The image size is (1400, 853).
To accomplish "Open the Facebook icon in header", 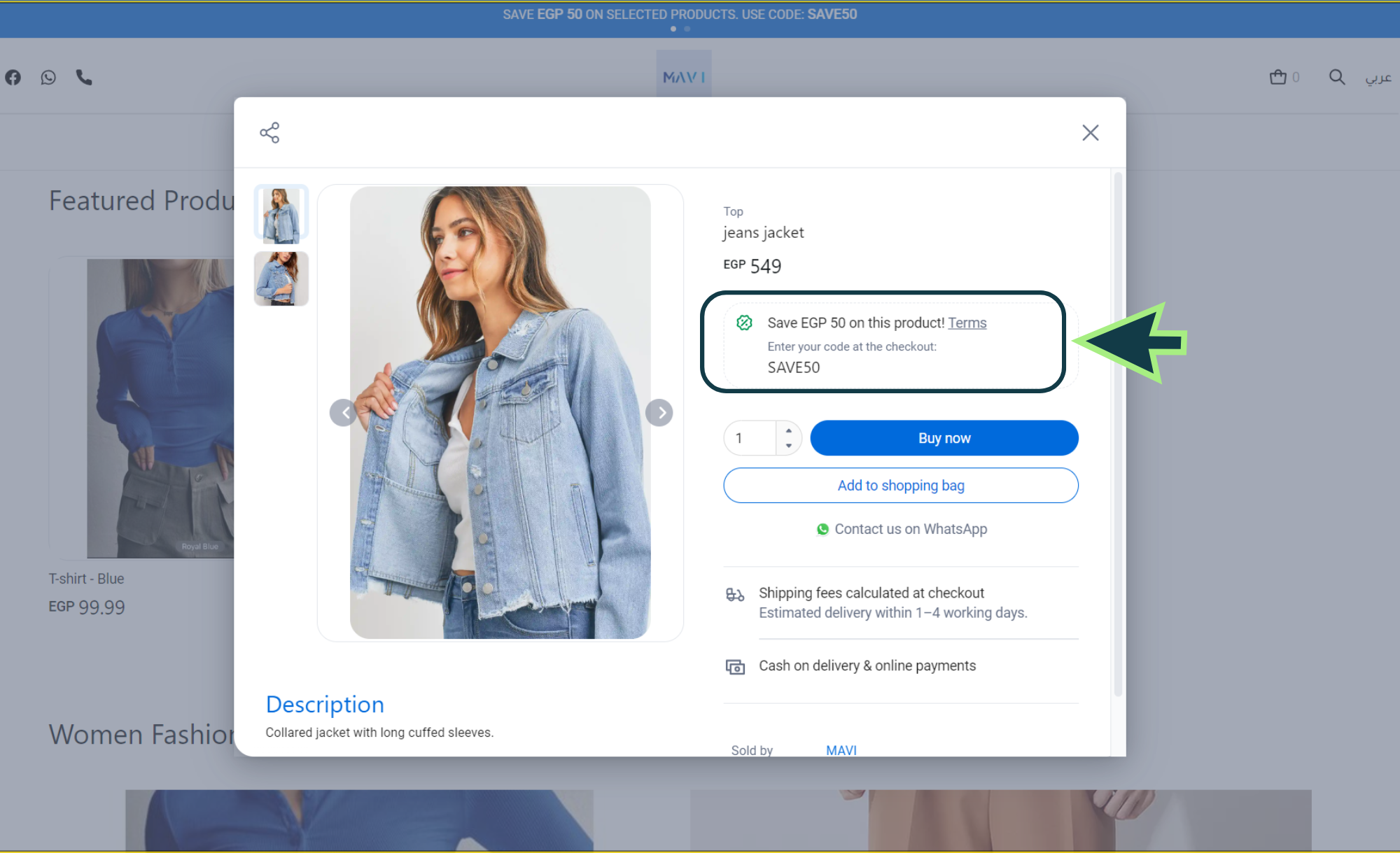I will point(13,78).
